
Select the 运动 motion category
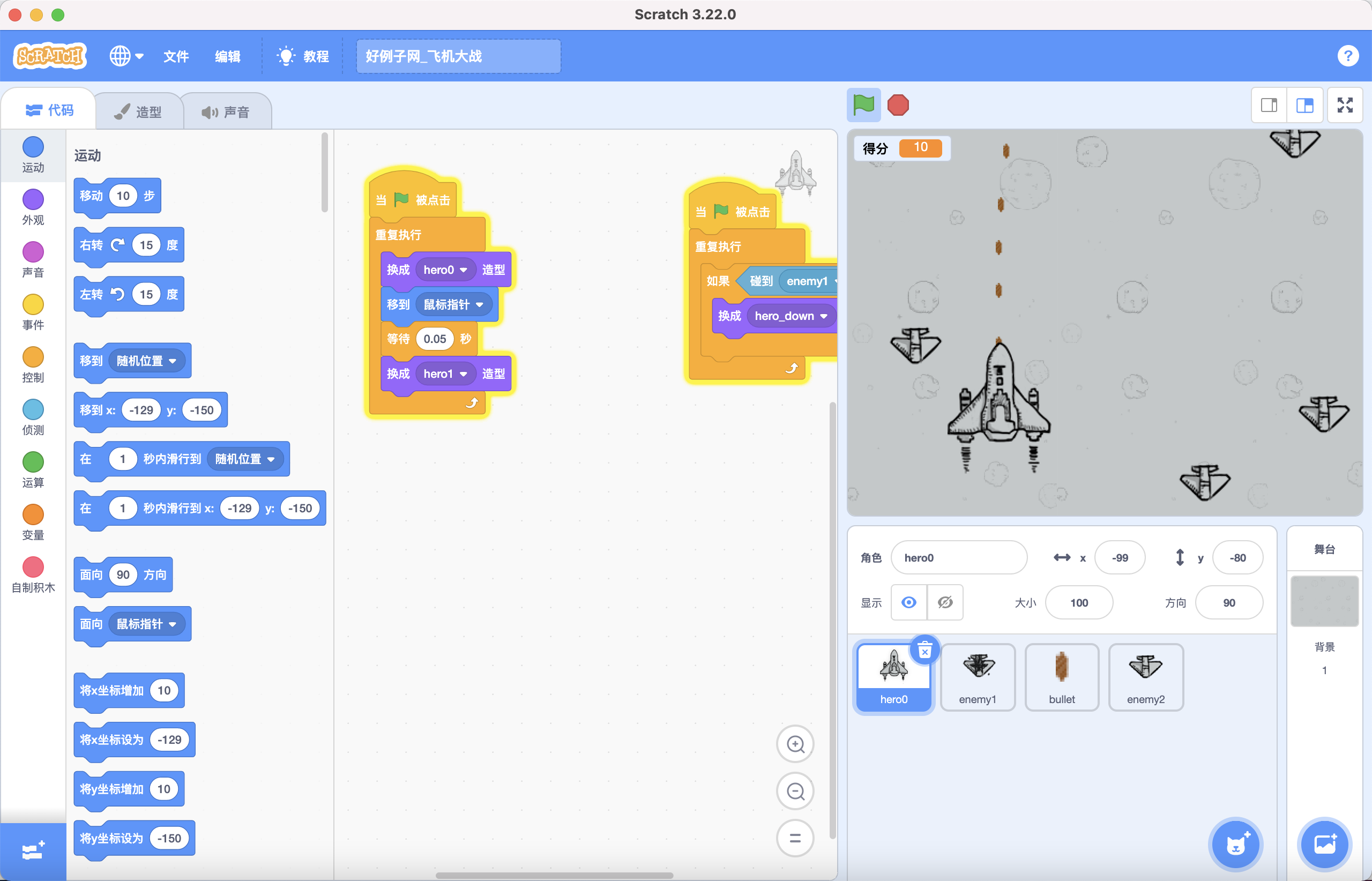pos(33,155)
